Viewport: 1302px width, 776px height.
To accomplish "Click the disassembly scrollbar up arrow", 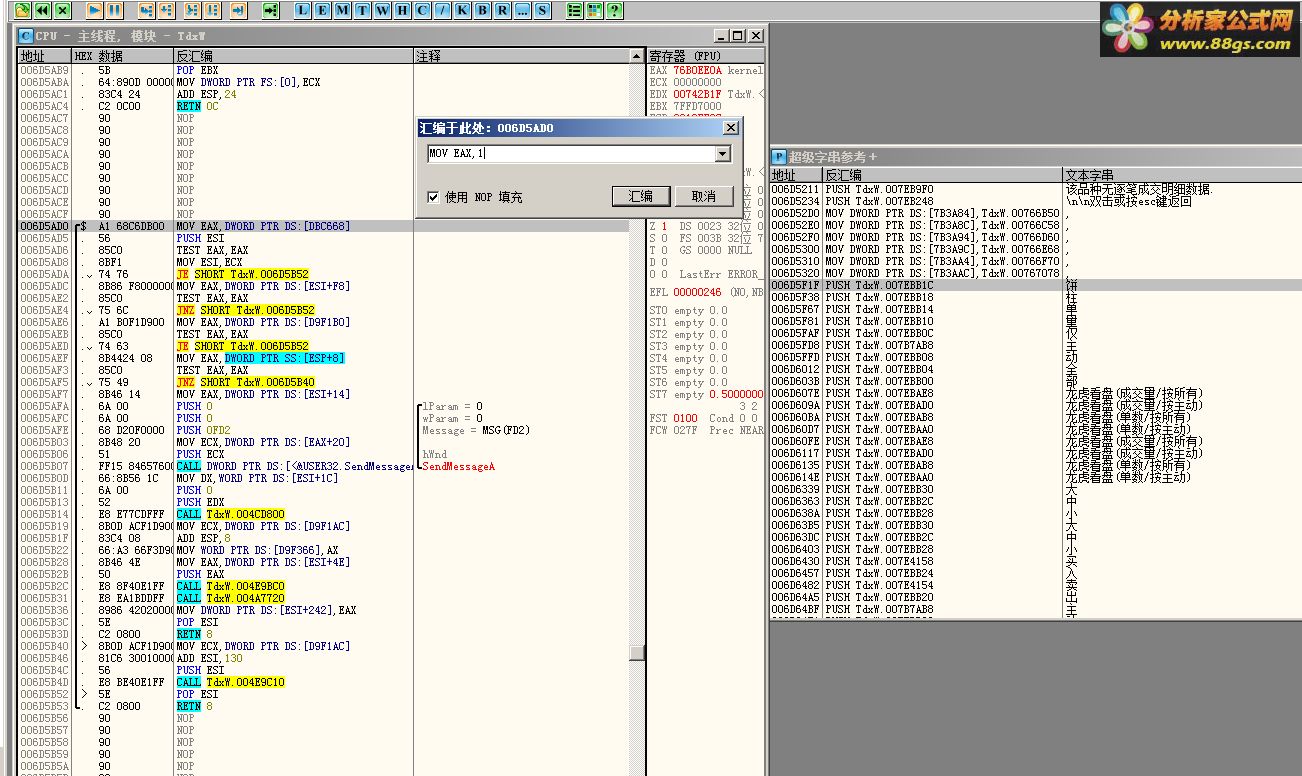I will [x=636, y=57].
